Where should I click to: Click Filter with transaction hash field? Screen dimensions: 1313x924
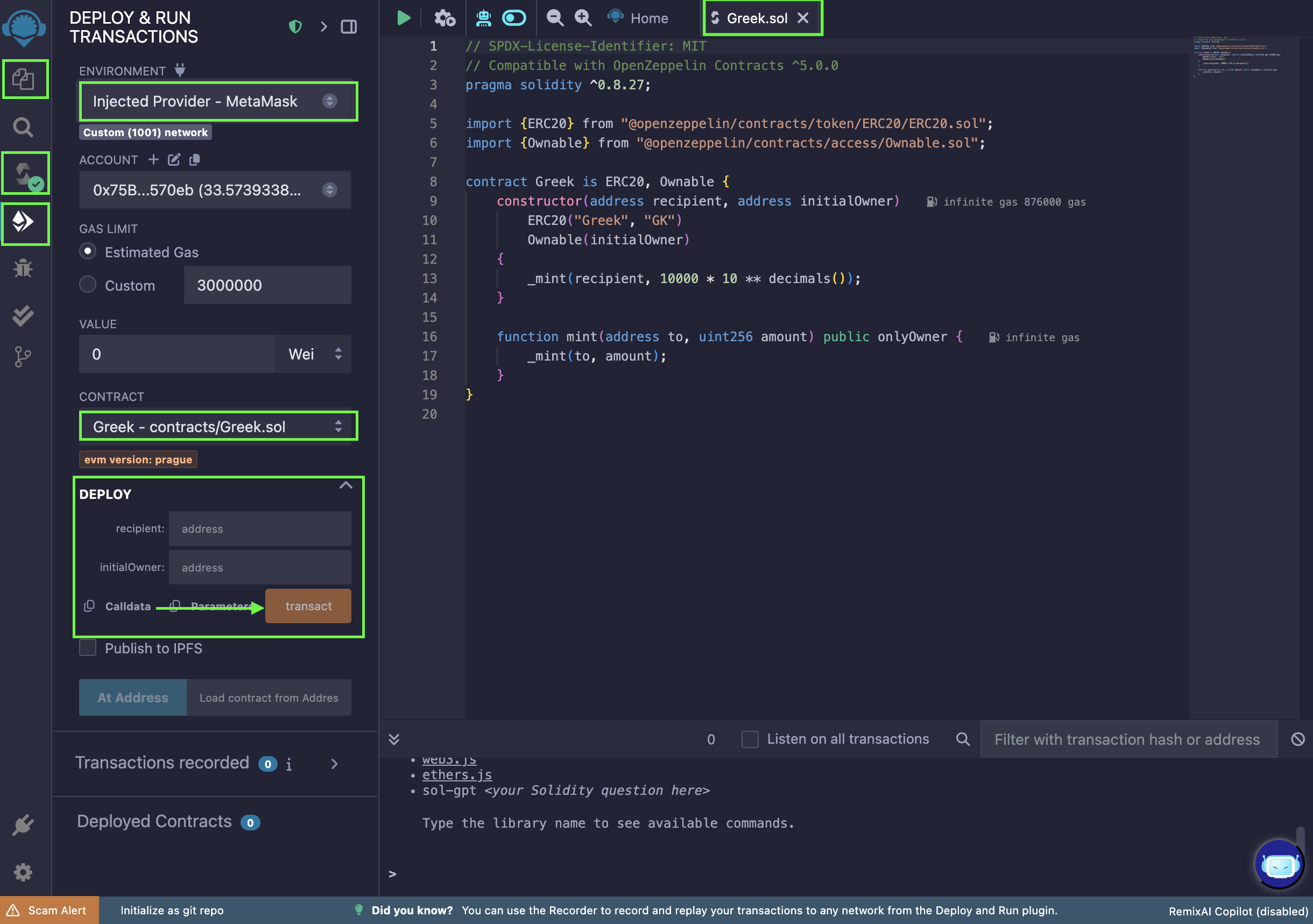pos(1129,739)
